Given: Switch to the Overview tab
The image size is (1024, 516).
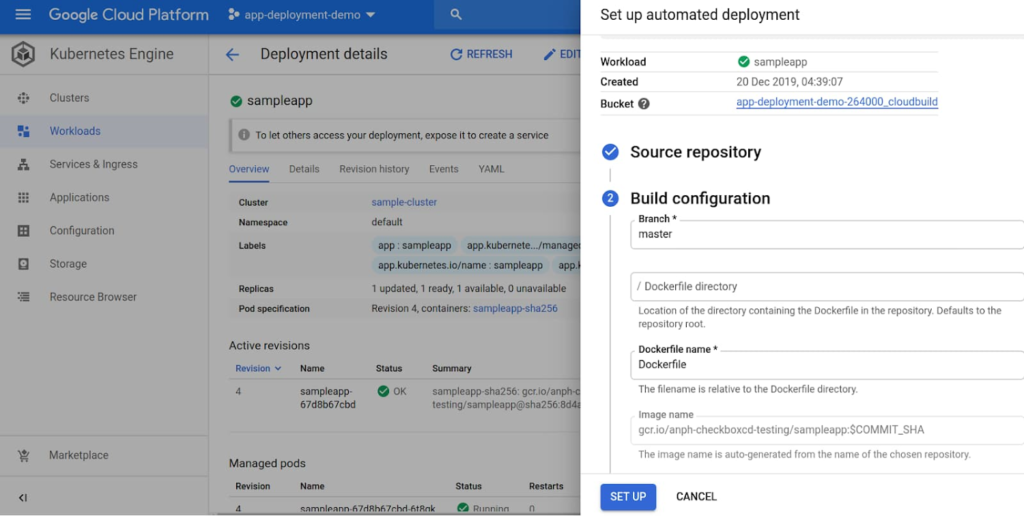Looking at the screenshot, I should pos(249,169).
